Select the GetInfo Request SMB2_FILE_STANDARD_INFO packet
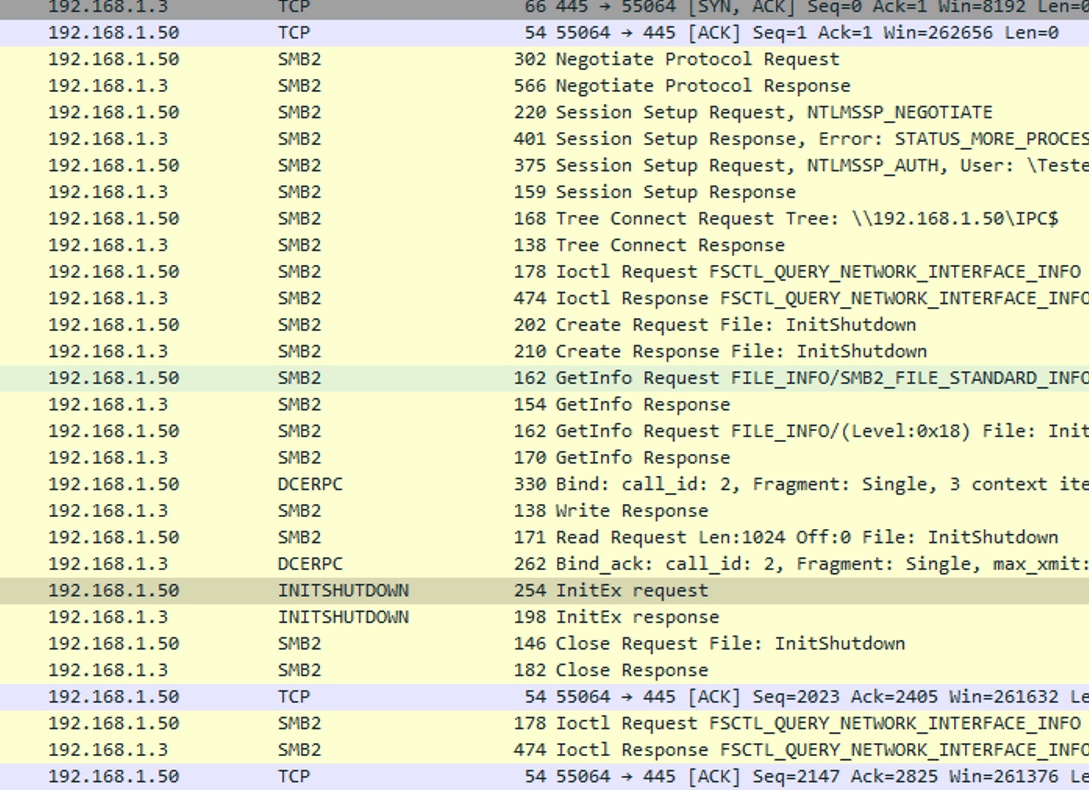 click(544, 377)
